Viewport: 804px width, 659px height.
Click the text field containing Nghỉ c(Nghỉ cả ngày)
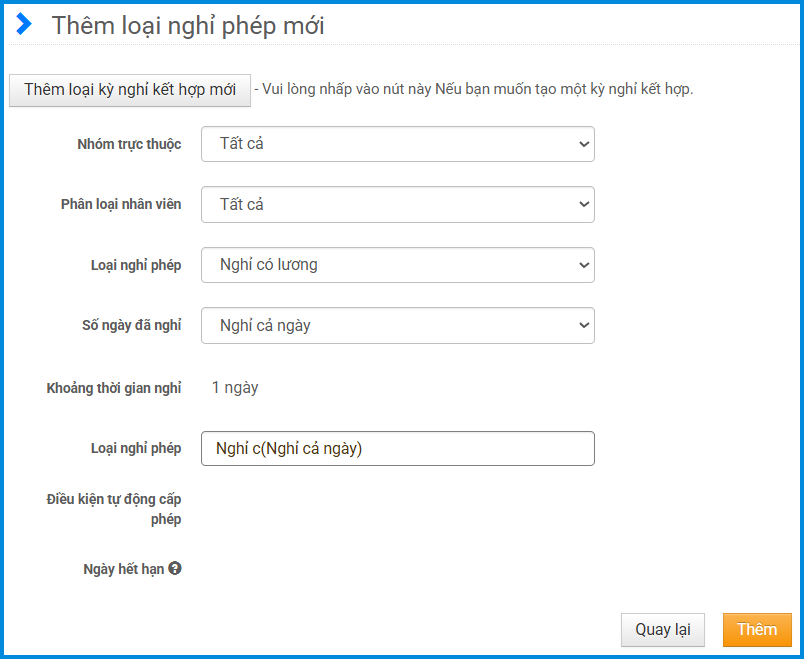(397, 449)
